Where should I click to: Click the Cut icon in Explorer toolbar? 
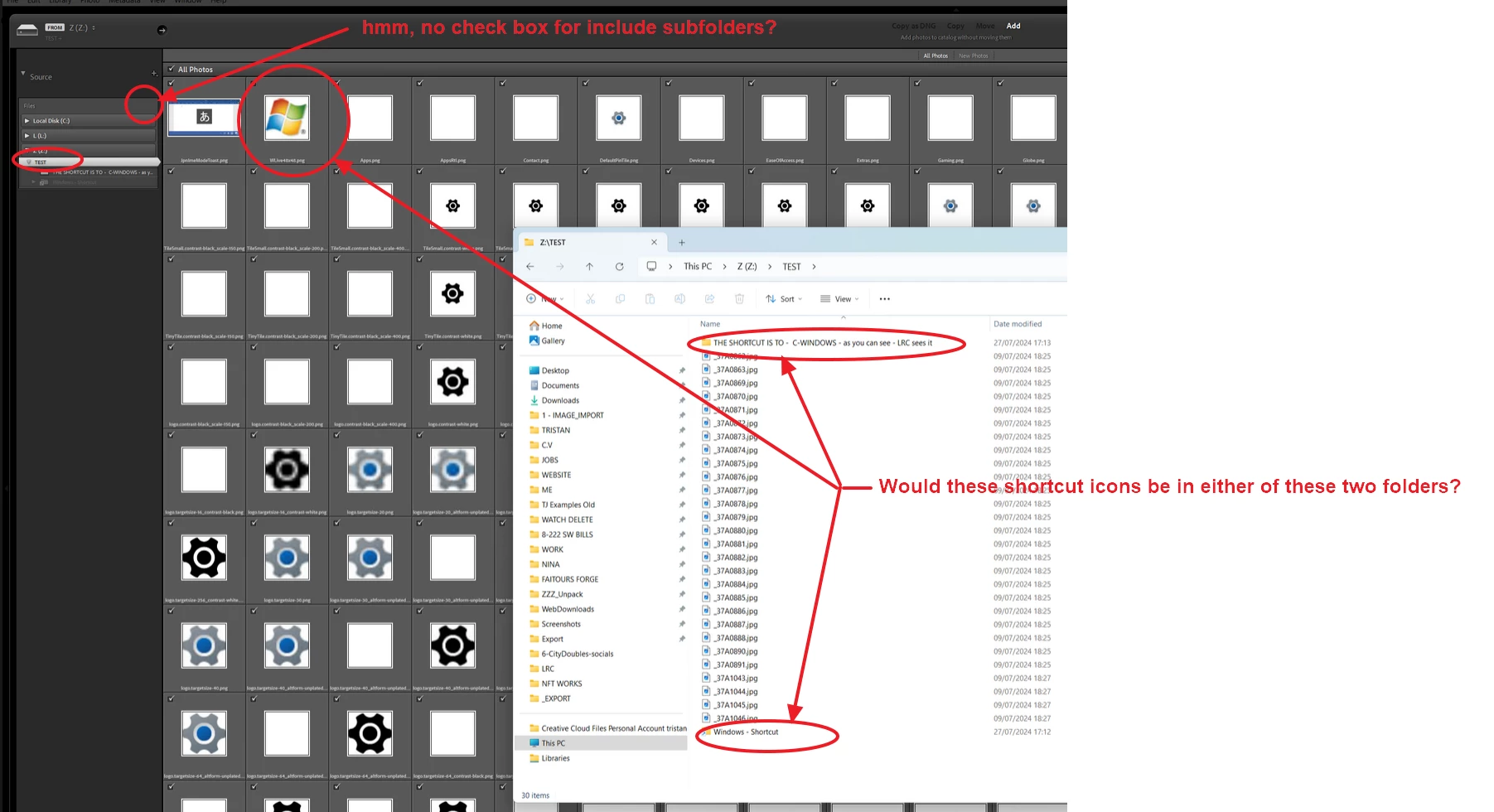pyautogui.click(x=590, y=299)
